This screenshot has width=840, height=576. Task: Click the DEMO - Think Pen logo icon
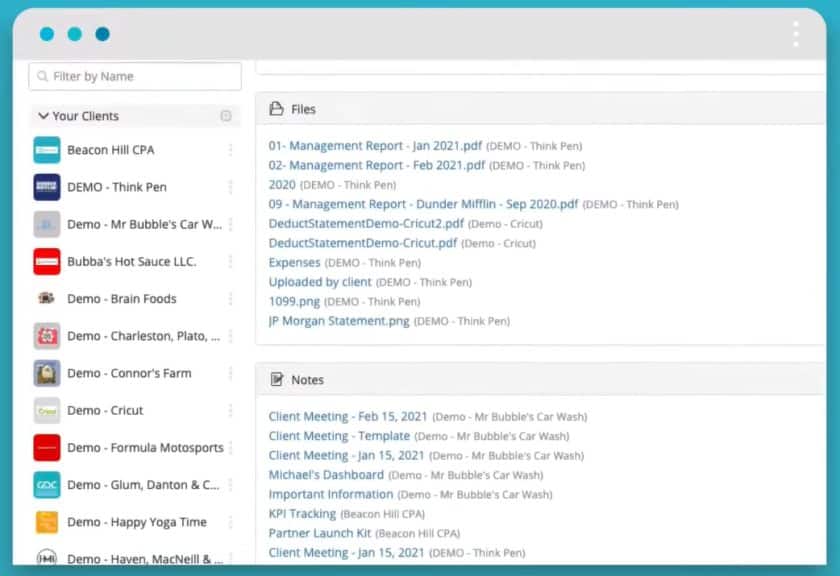tap(47, 187)
